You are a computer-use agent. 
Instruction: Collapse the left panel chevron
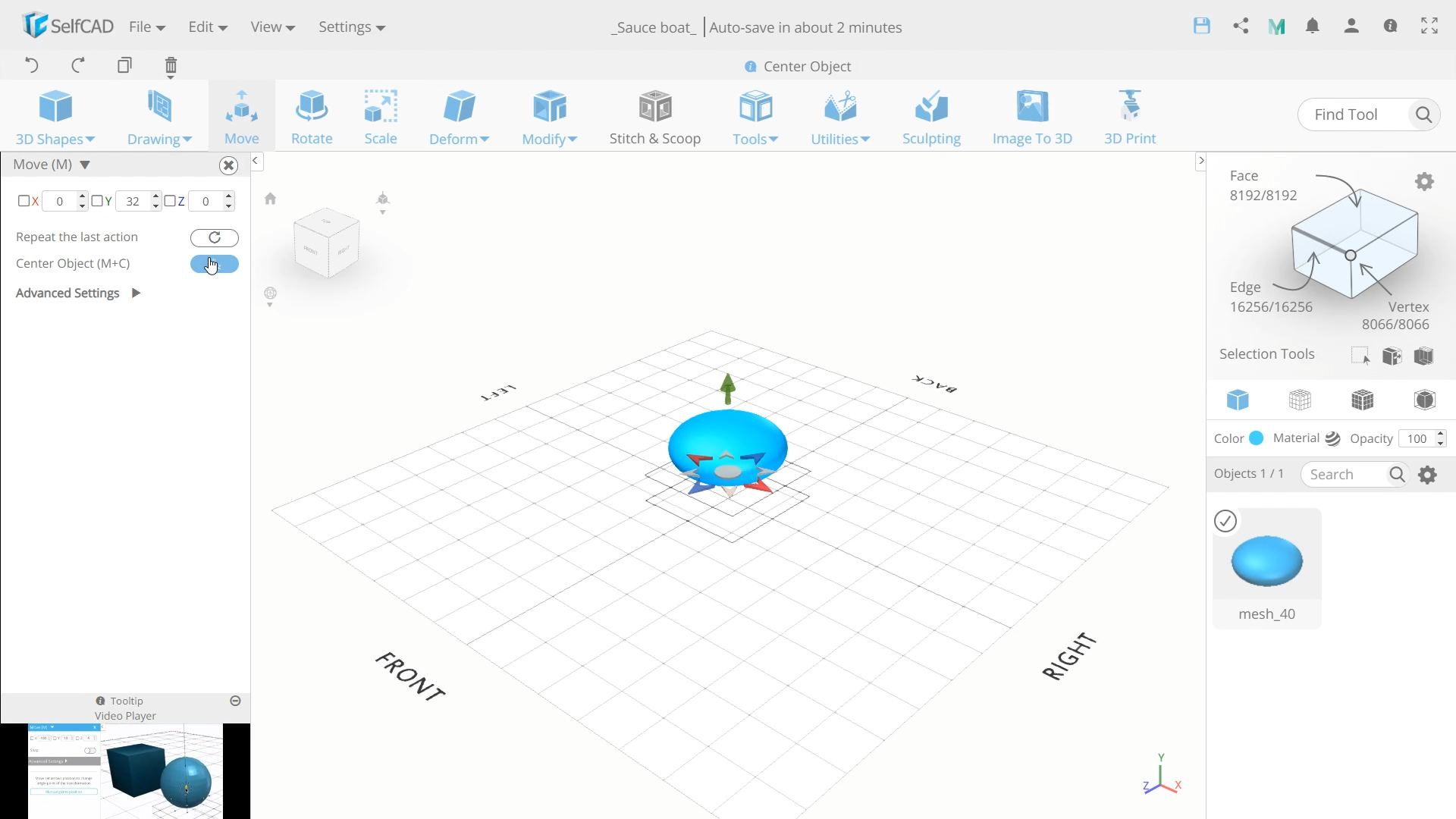[256, 161]
